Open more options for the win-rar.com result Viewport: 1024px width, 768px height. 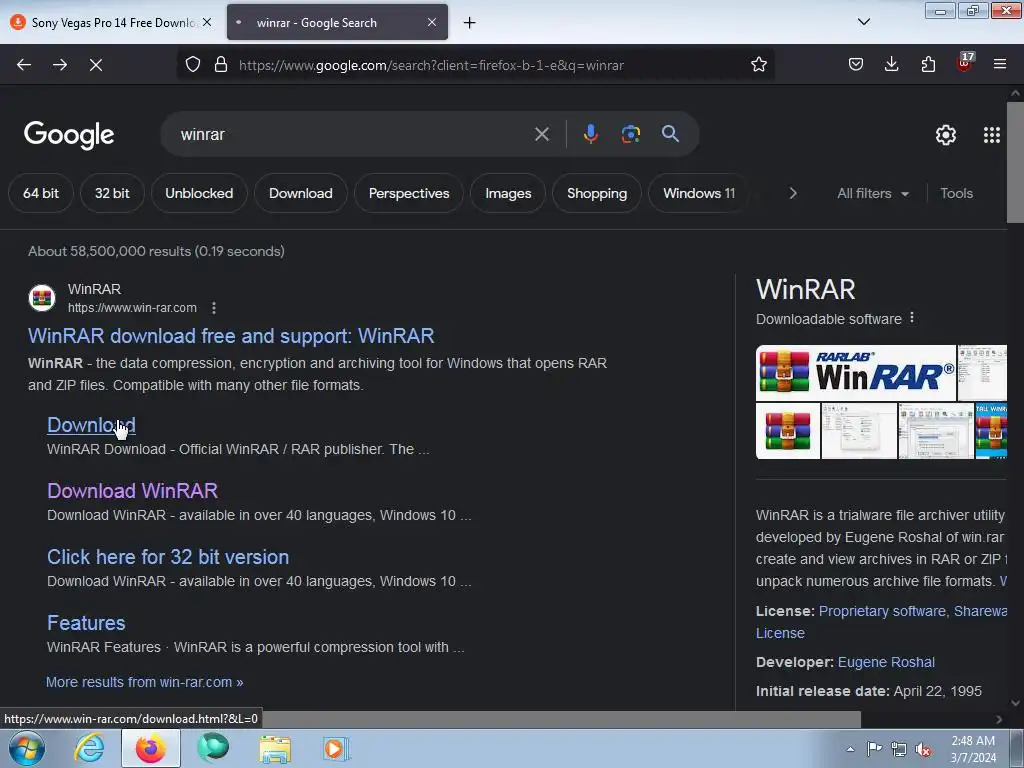pyautogui.click(x=214, y=308)
